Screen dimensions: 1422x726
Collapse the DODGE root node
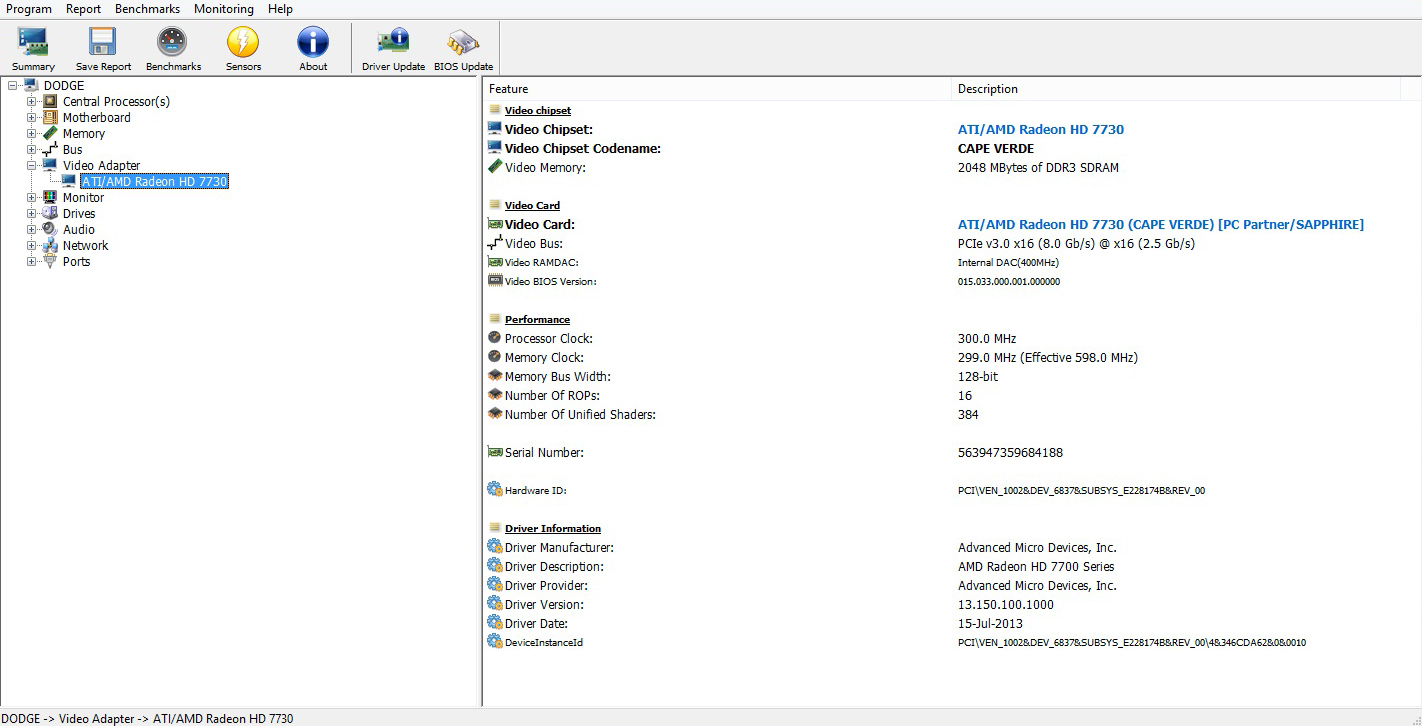[x=12, y=85]
